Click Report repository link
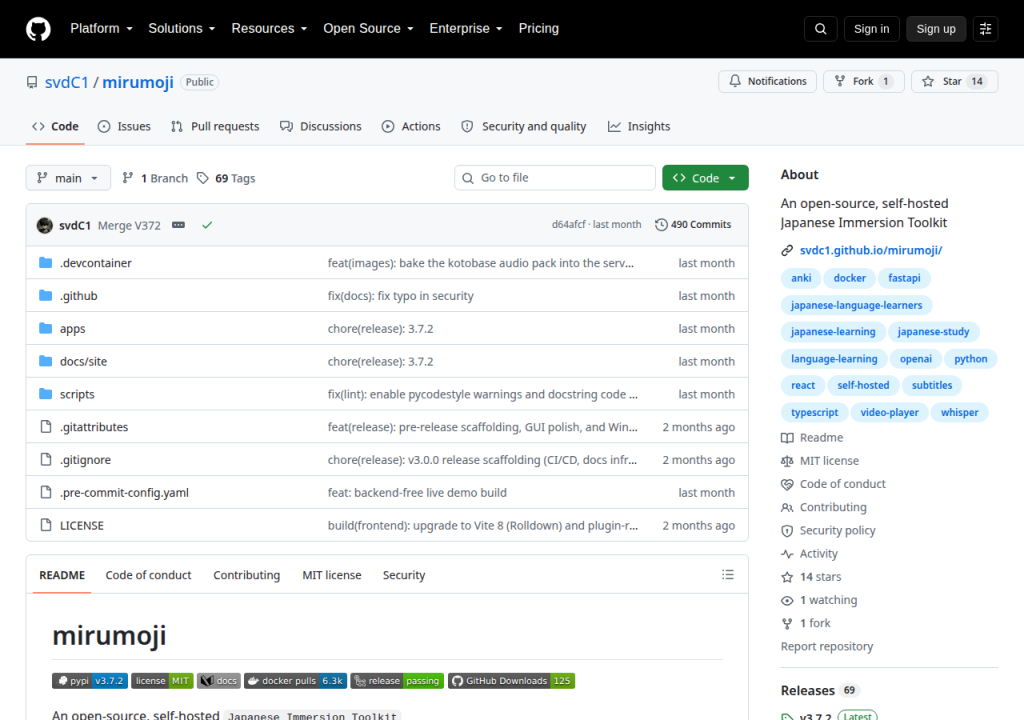The width and height of the screenshot is (1024, 720). (x=827, y=647)
